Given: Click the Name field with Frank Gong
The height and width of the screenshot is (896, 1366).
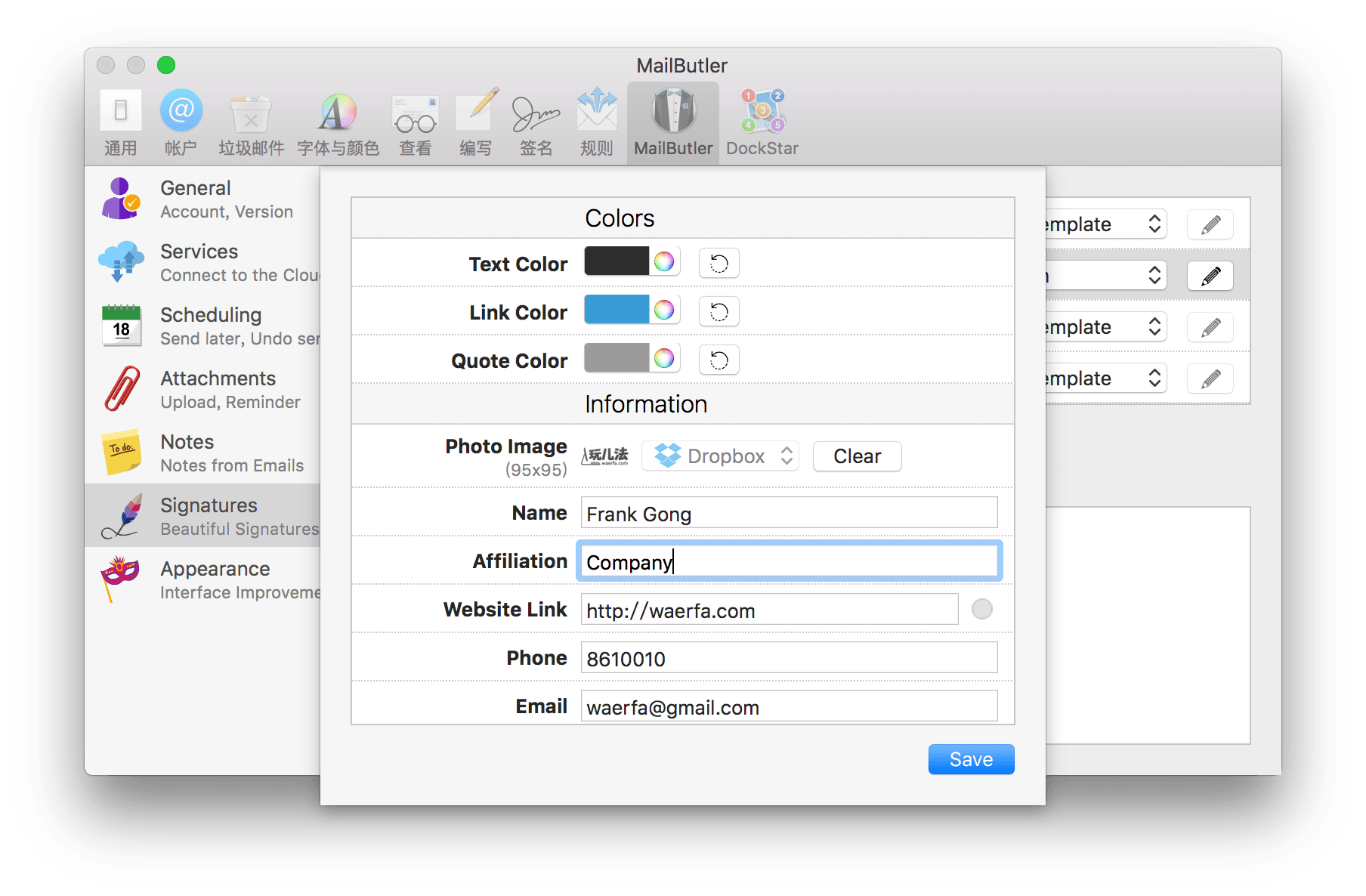Looking at the screenshot, I should point(789,513).
